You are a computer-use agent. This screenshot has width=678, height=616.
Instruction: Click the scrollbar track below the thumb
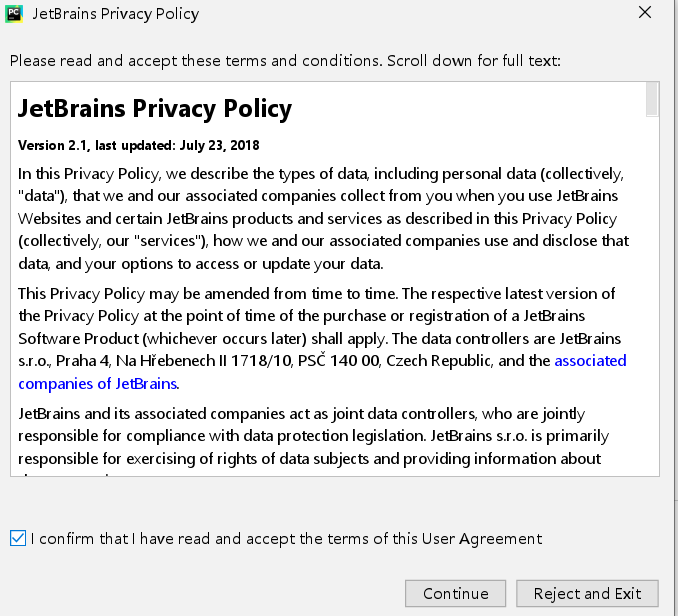[x=652, y=294]
